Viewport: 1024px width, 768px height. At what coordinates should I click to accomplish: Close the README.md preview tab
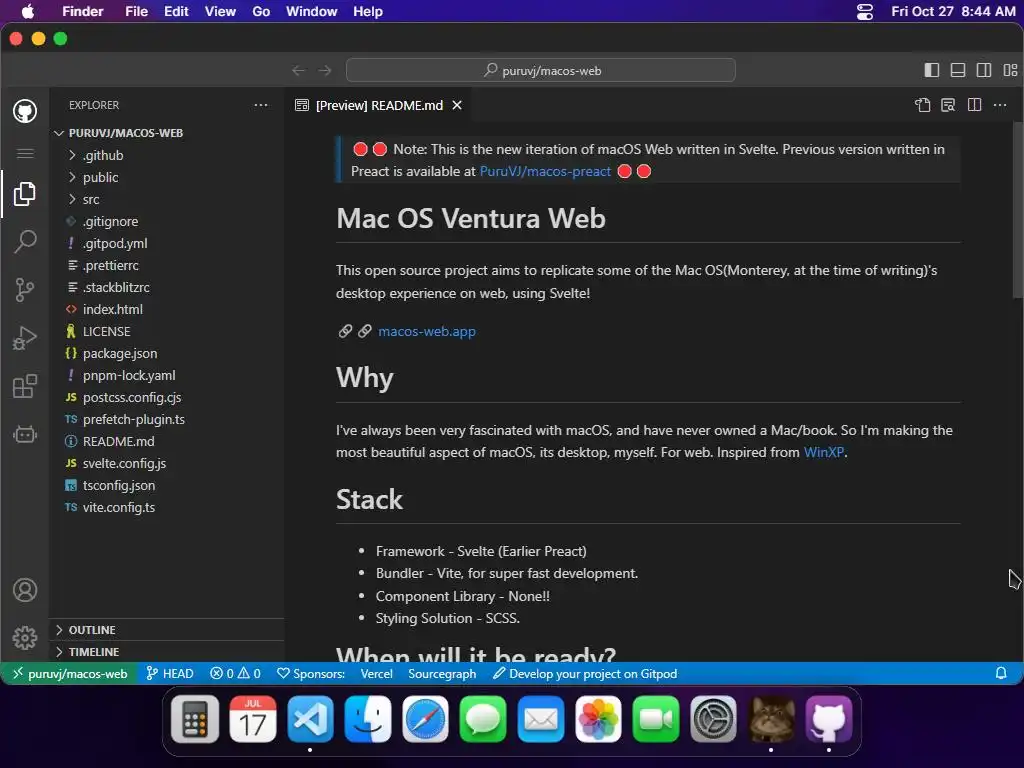[457, 105]
